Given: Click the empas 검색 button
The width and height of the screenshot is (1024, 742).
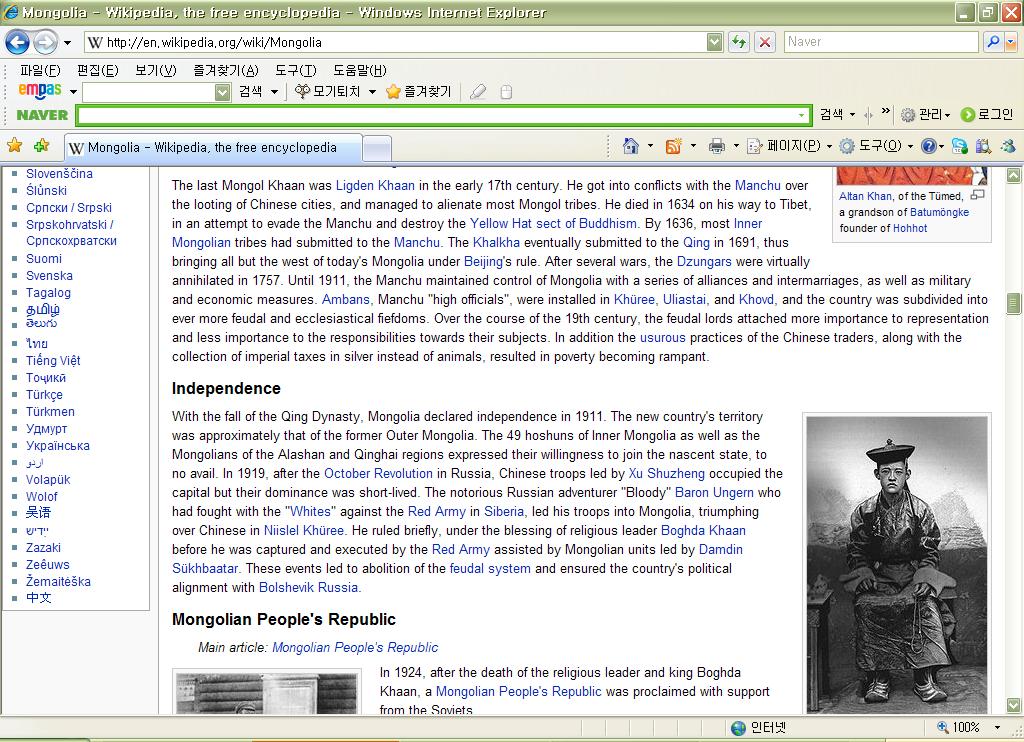Looking at the screenshot, I should pyautogui.click(x=250, y=91).
